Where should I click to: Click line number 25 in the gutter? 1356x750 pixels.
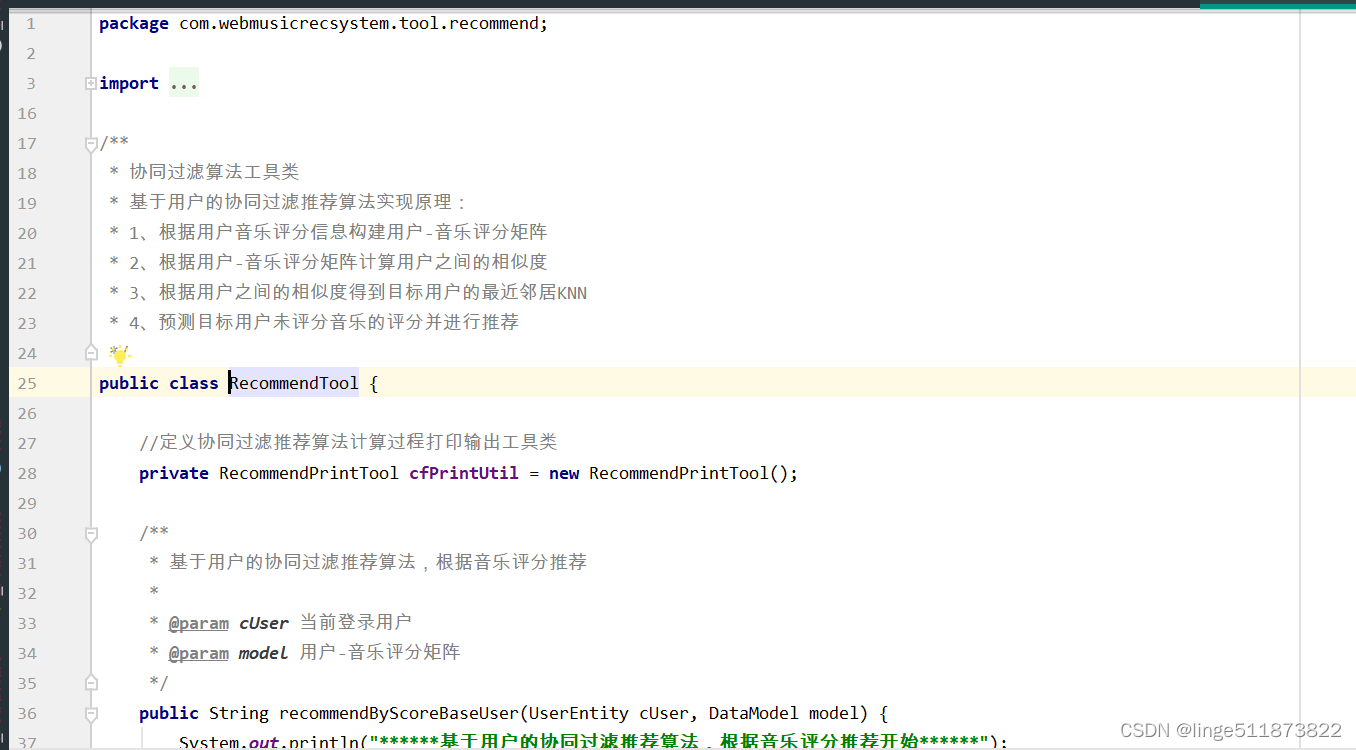[27, 383]
